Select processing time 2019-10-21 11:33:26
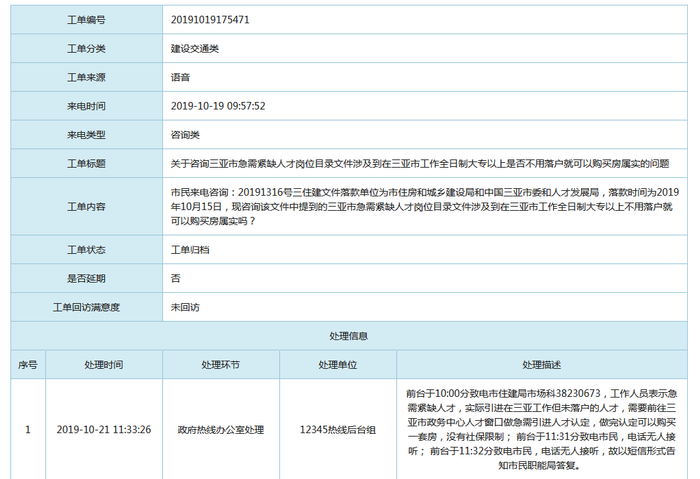The width and height of the screenshot is (700, 479). (104, 429)
